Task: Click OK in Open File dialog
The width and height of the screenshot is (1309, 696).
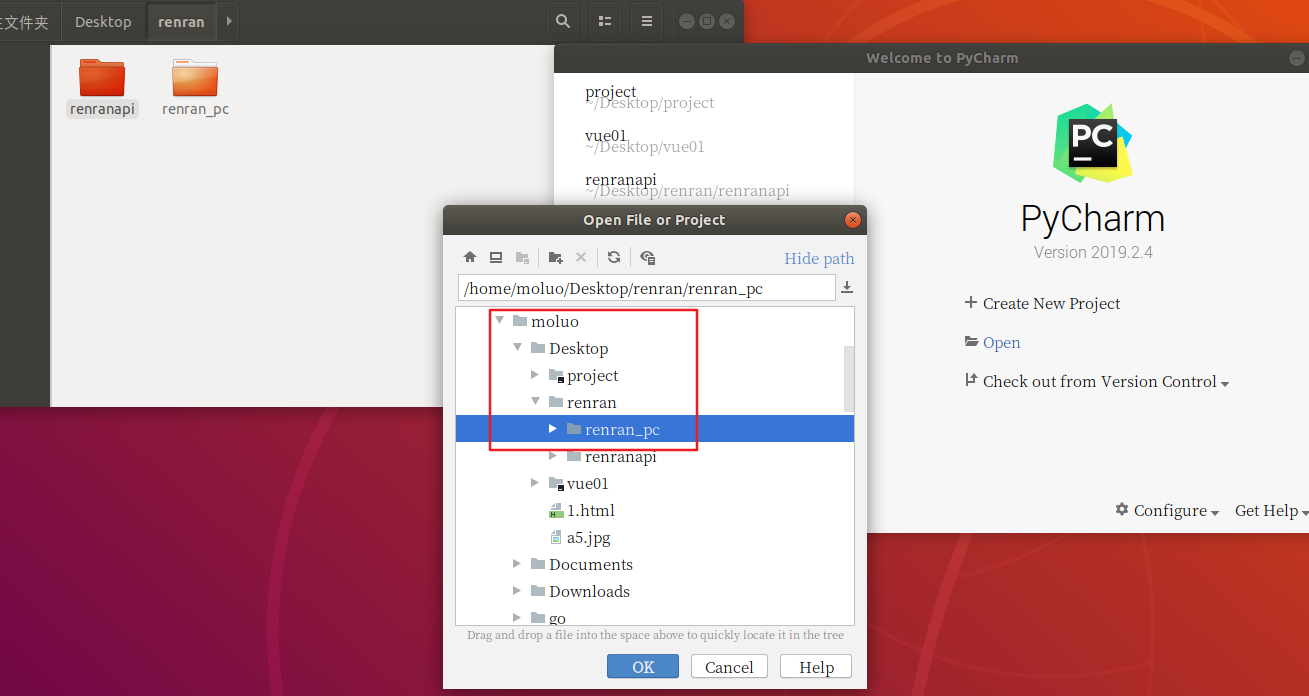Action: (x=643, y=667)
